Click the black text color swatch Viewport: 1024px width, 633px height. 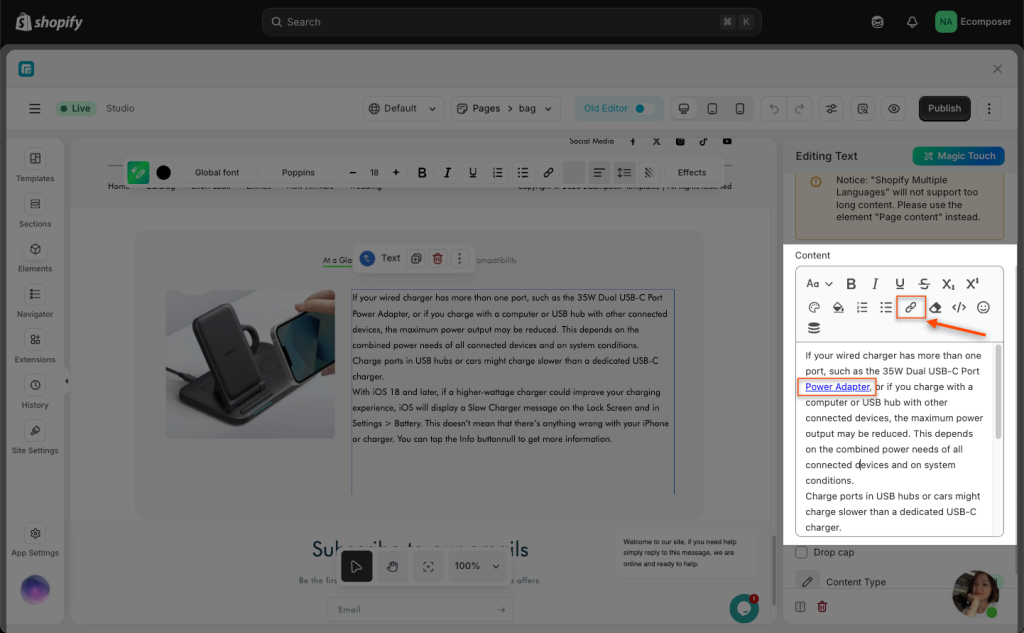163,172
